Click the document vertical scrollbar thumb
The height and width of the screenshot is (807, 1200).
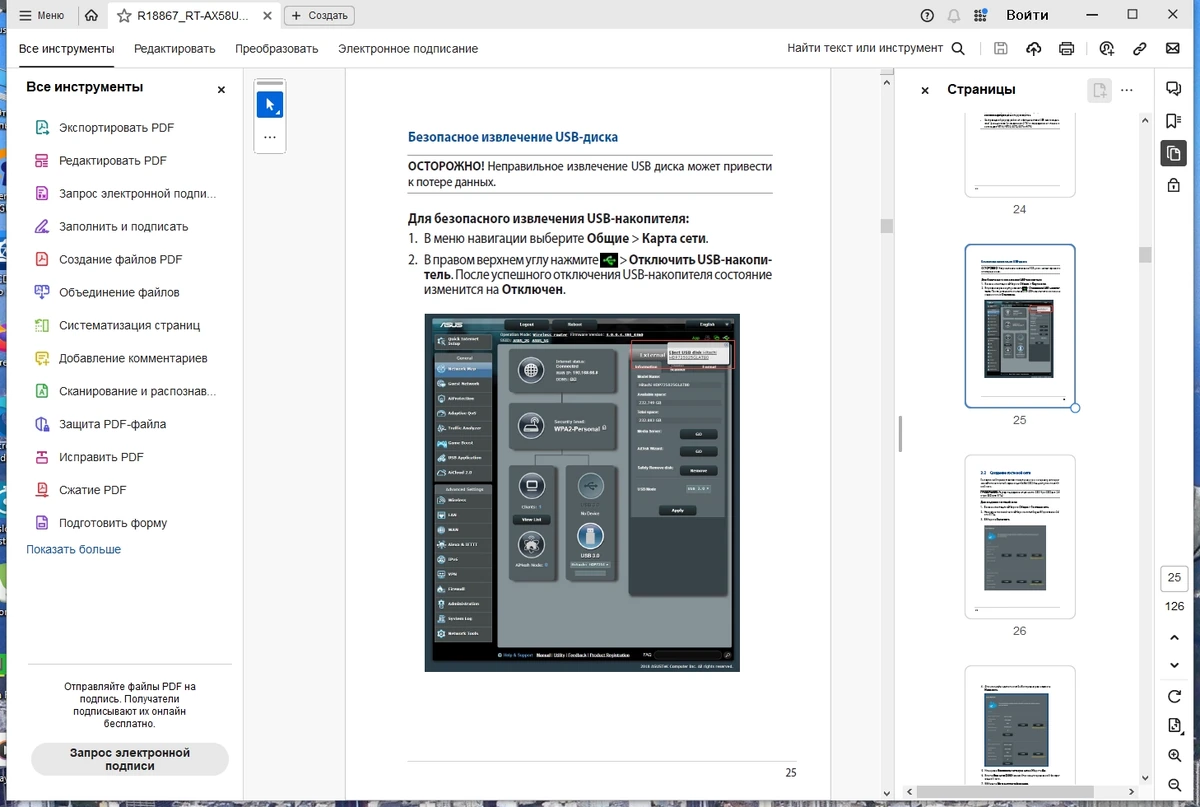[886, 226]
